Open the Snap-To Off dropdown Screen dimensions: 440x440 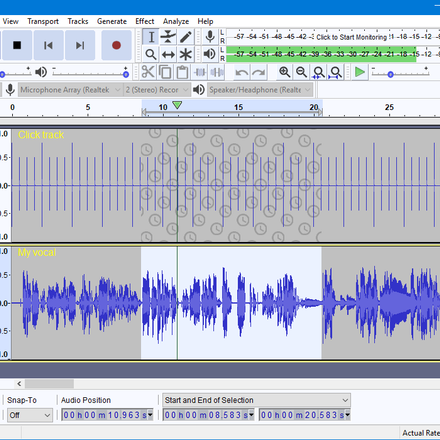29,415
